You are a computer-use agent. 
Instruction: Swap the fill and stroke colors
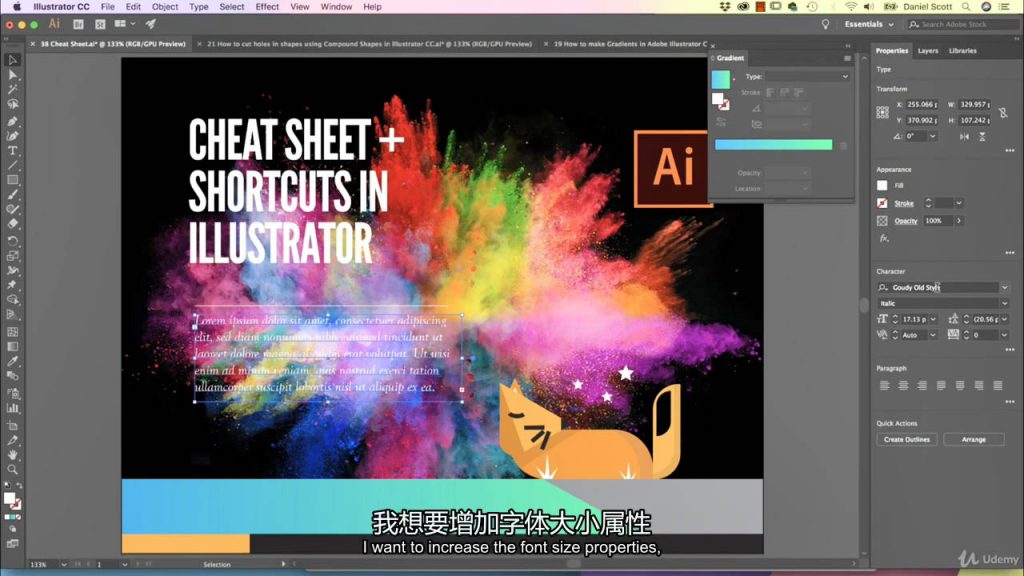(x=18, y=486)
